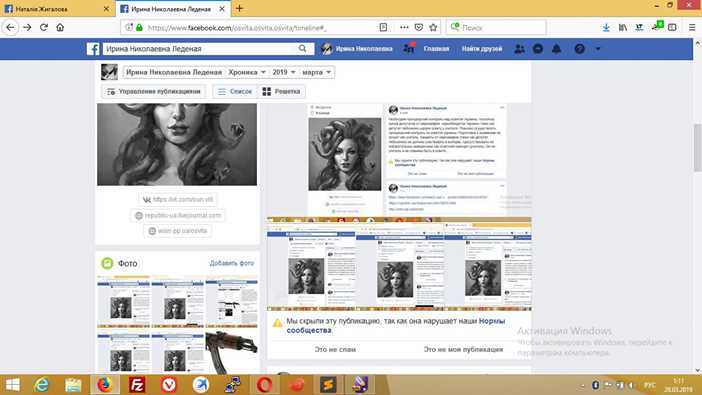Screen dimensions: 702x395
Task: Close the Наталя Жигалова tab
Action: tap(106, 9)
